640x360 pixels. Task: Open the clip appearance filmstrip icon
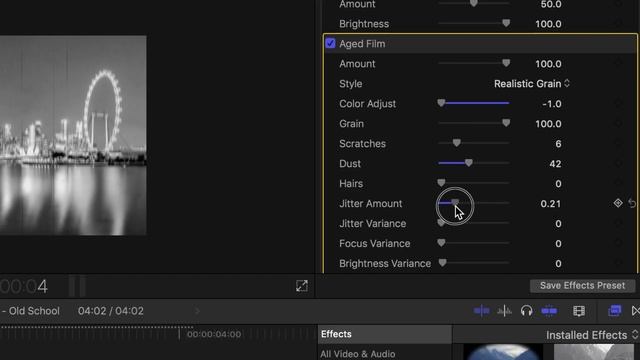point(579,311)
